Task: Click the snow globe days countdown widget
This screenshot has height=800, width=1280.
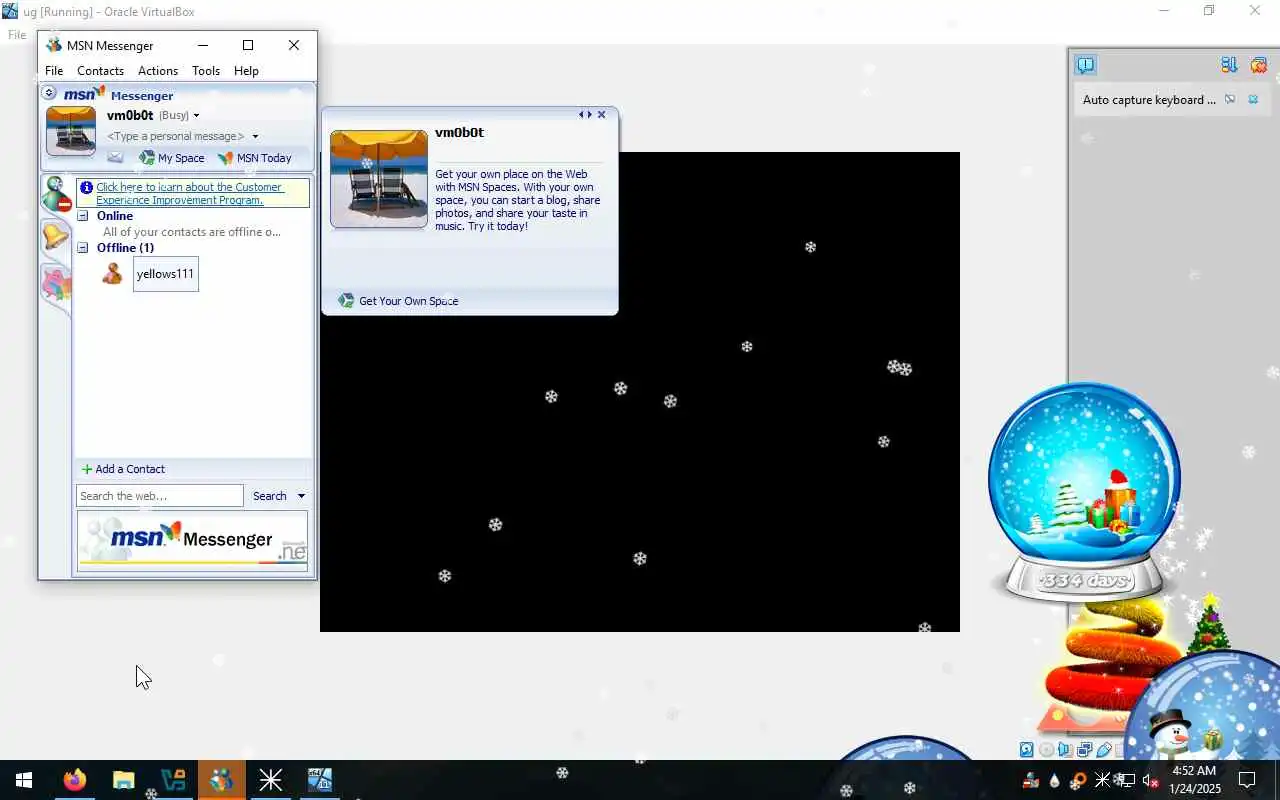Action: (x=1084, y=492)
